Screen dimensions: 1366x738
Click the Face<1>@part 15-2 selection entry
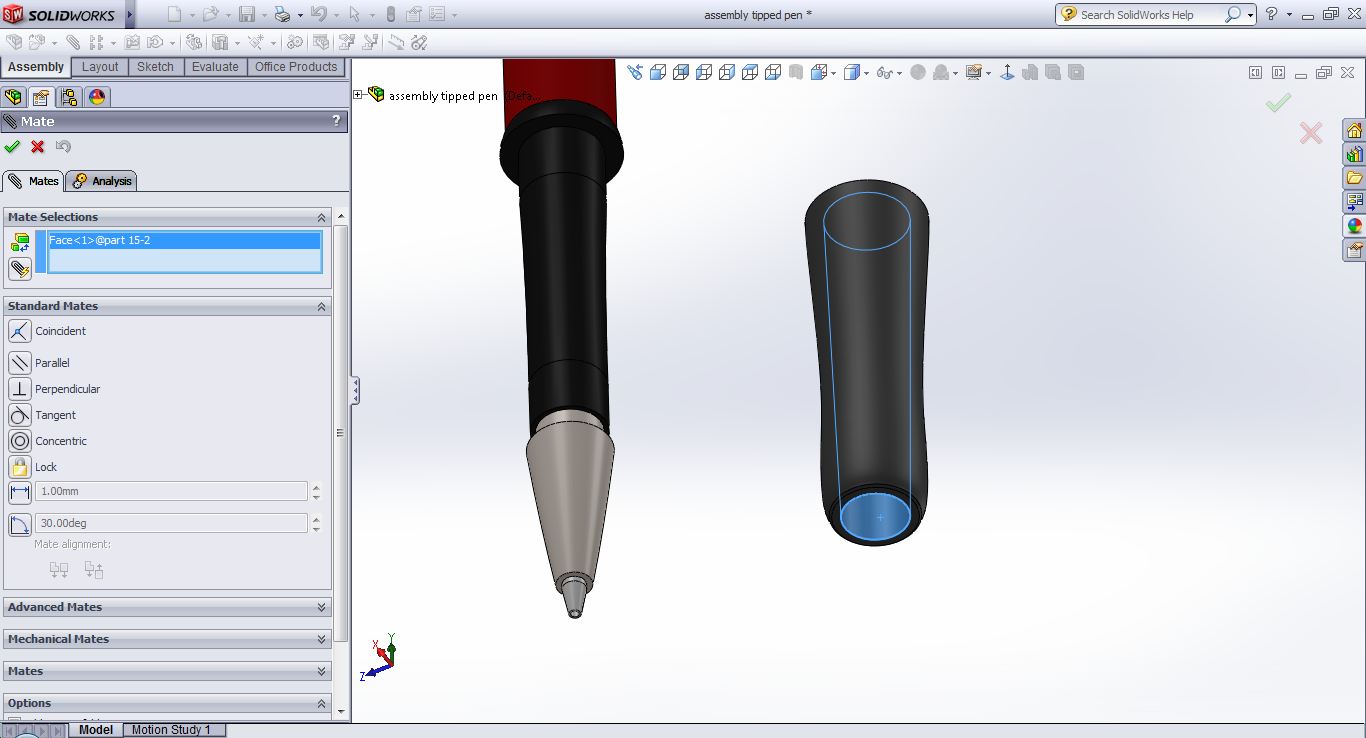(100, 241)
